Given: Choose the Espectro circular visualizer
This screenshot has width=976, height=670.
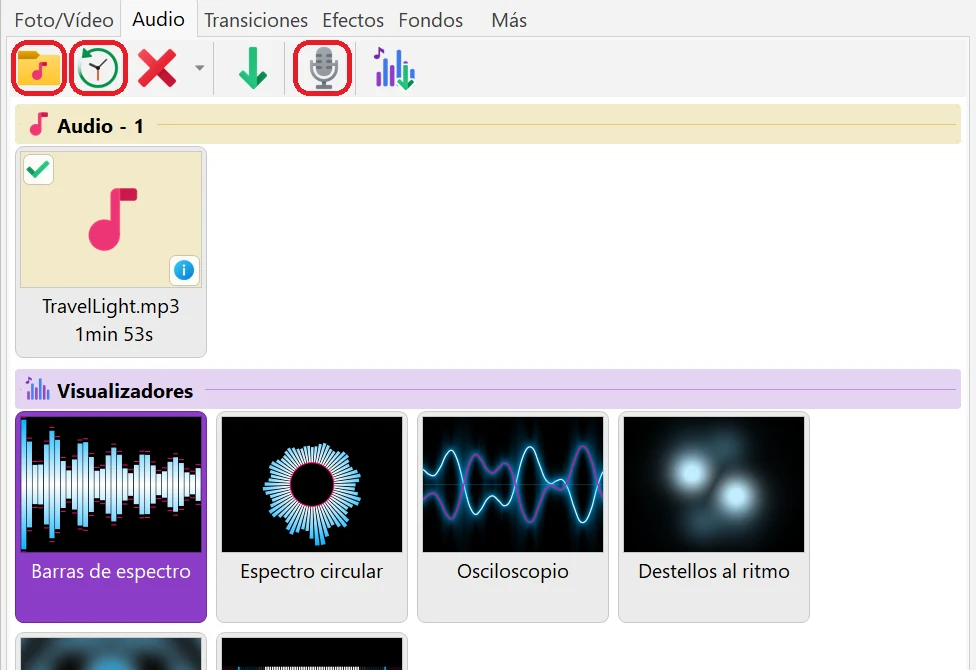Looking at the screenshot, I should point(312,517).
